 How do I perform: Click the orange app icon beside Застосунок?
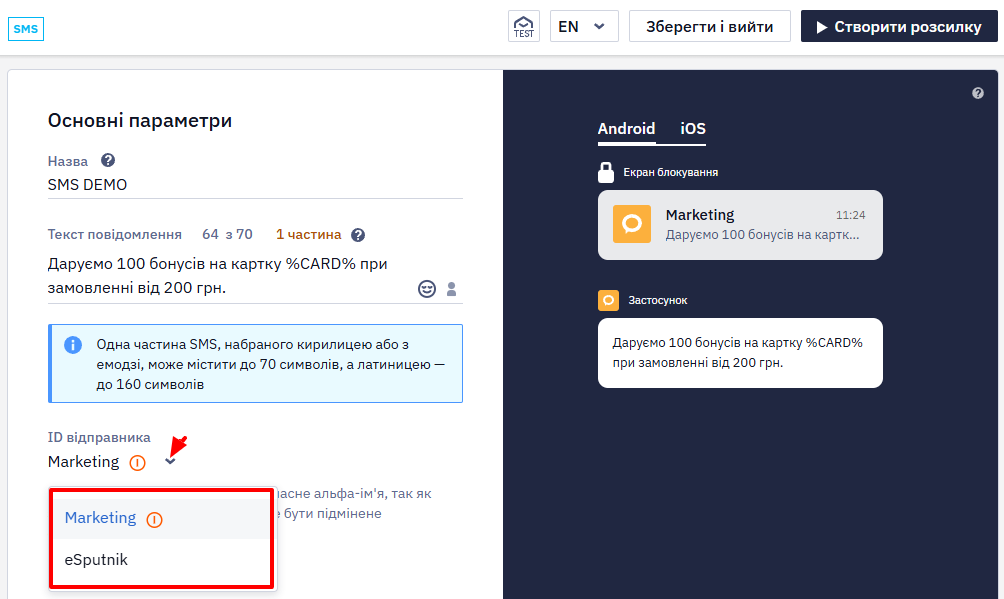(608, 300)
